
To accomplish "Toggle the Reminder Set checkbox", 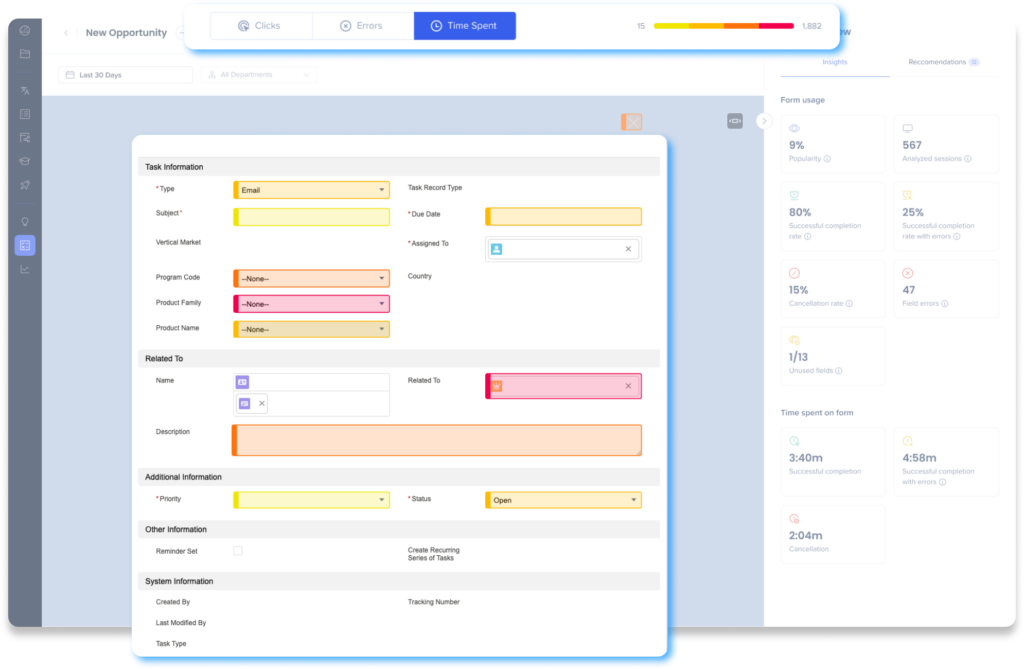I will (x=238, y=551).
